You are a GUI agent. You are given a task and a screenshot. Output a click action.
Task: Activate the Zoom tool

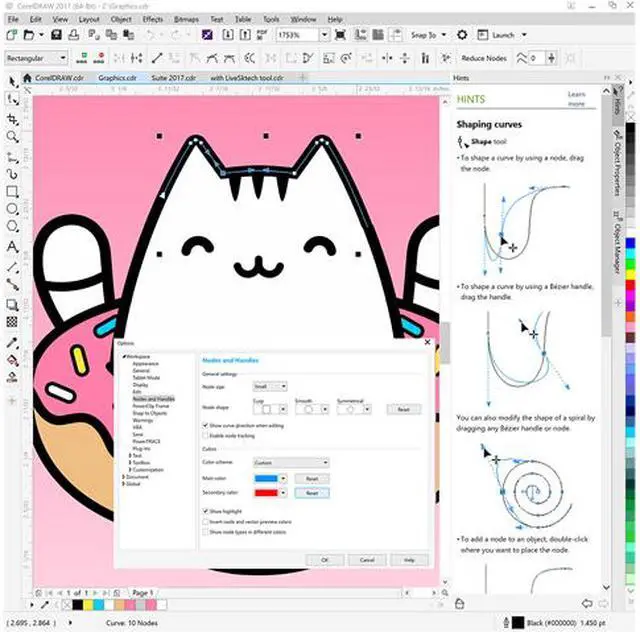tap(12, 136)
